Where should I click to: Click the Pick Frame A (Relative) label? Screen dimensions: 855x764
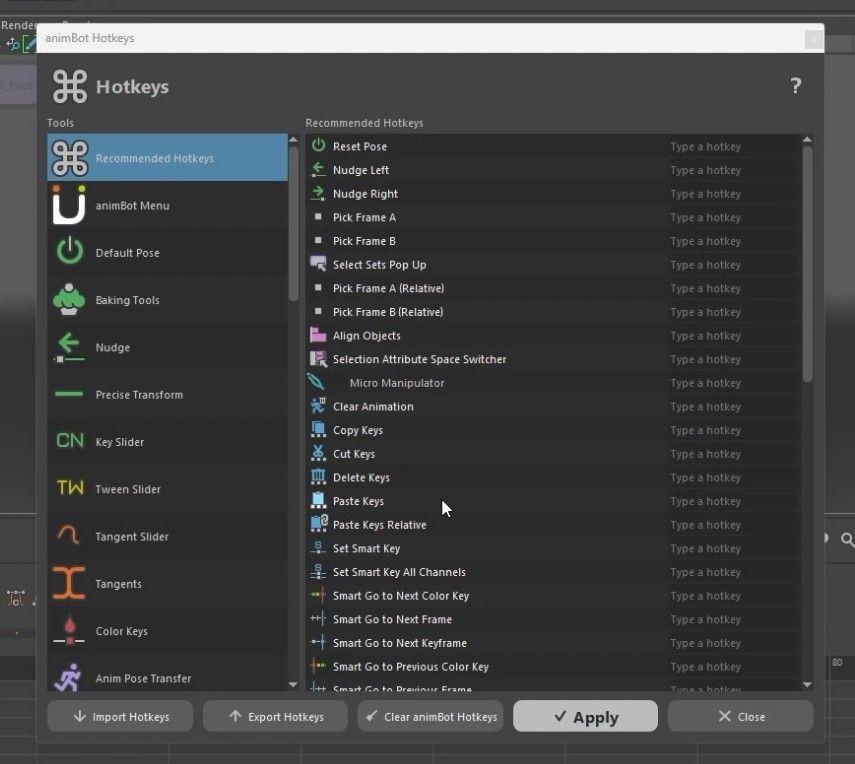(388, 288)
